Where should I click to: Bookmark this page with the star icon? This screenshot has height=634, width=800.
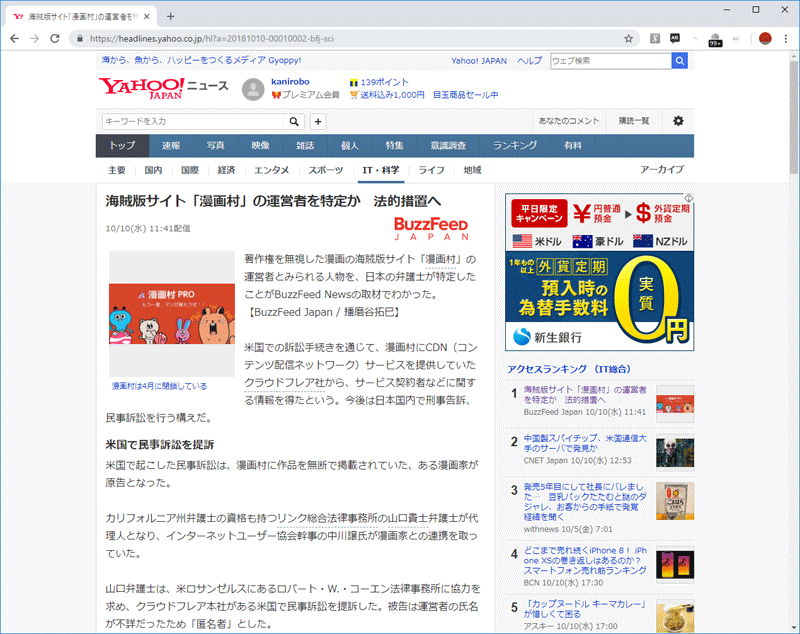click(x=629, y=39)
